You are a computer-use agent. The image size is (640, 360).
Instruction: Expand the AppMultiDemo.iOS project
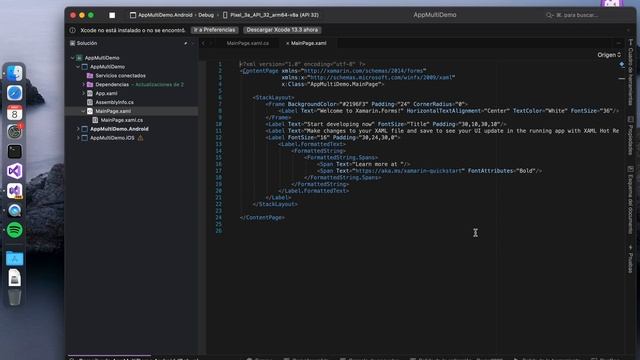(x=78, y=138)
